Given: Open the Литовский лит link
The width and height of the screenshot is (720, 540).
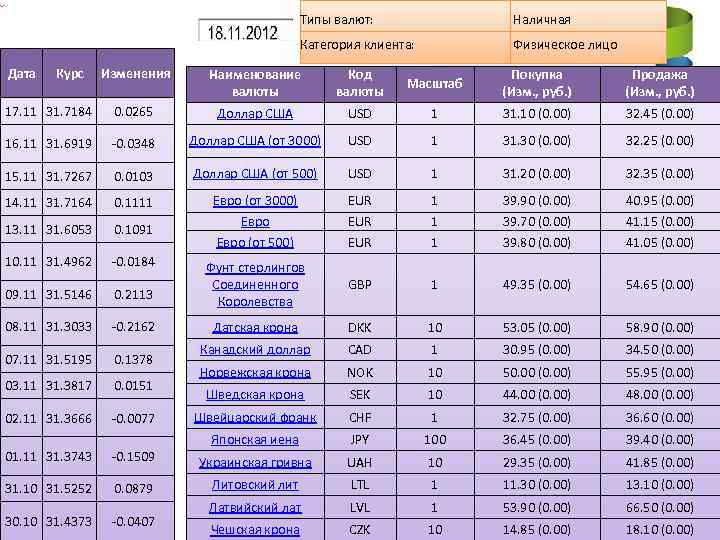Looking at the screenshot, I should (x=255, y=485).
